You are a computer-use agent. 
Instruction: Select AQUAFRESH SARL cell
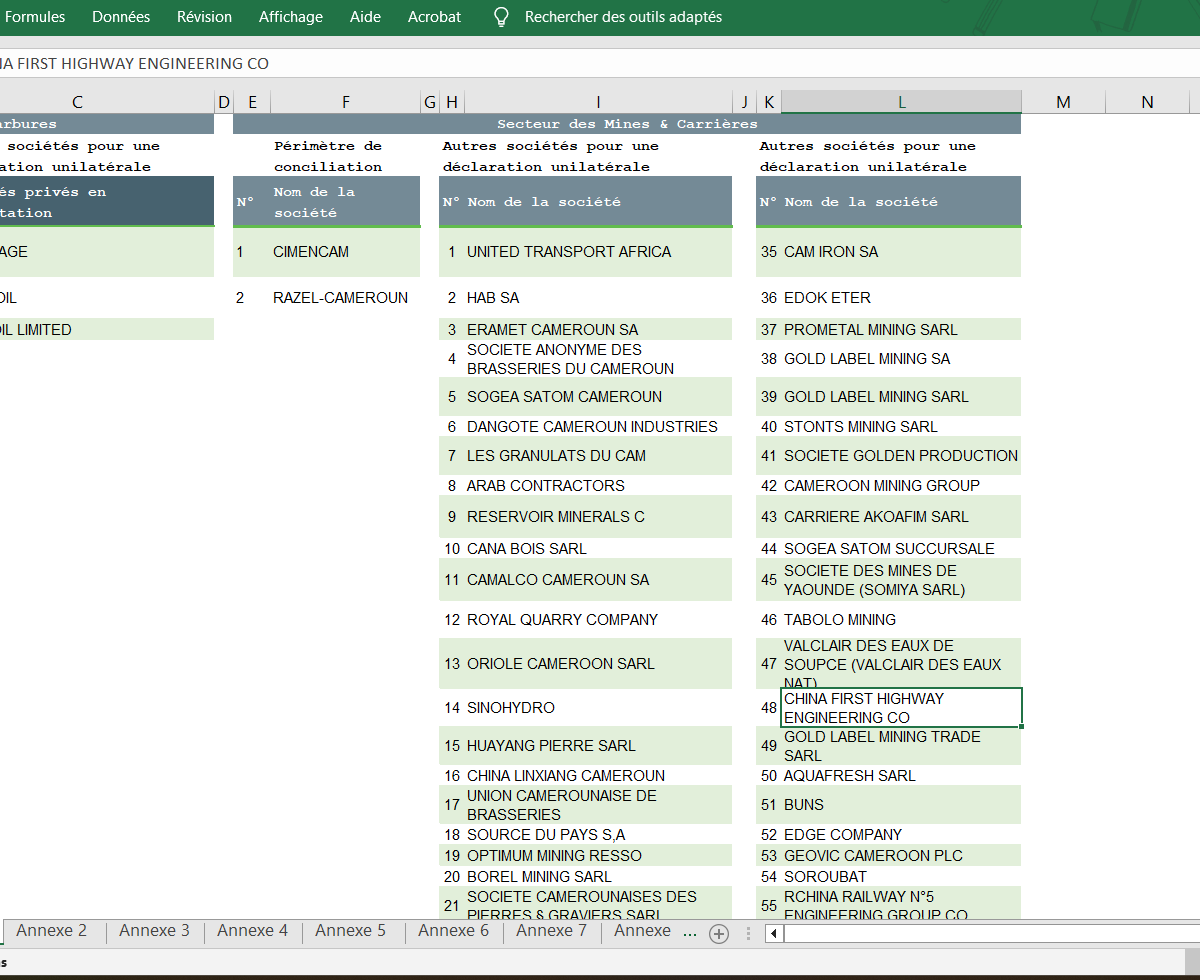coord(901,776)
